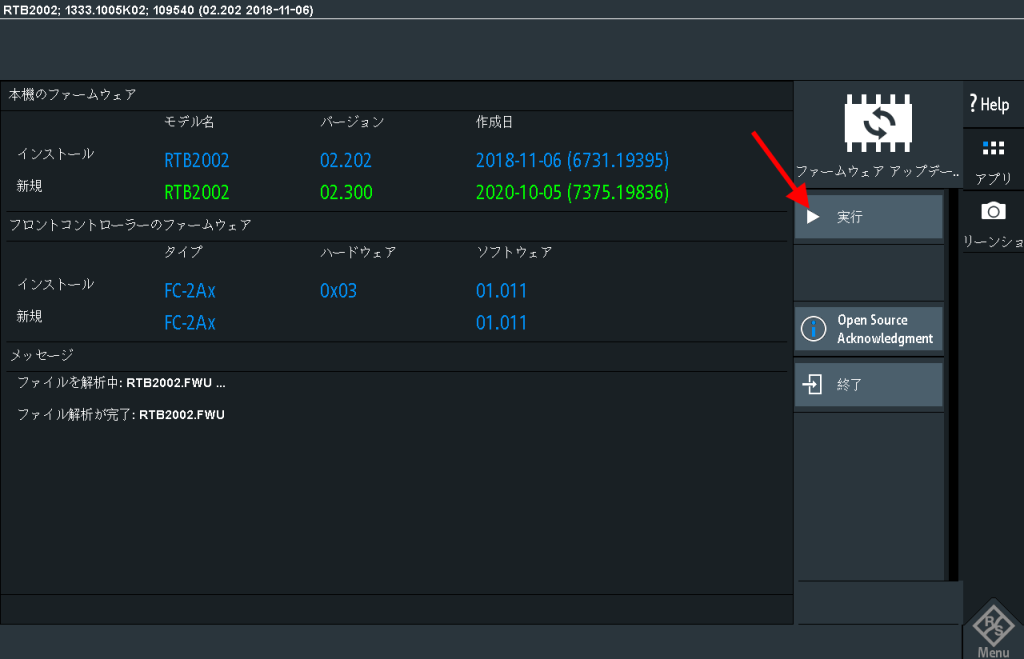This screenshot has width=1024, height=659.
Task: Exit the firmware updater via the 終了 label
Action: pos(849,384)
